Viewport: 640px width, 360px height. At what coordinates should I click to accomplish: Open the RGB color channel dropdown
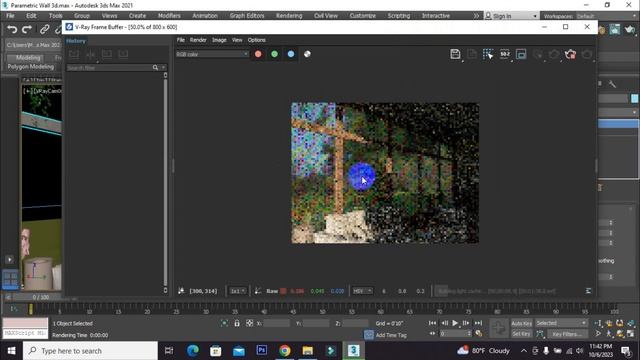(212, 54)
